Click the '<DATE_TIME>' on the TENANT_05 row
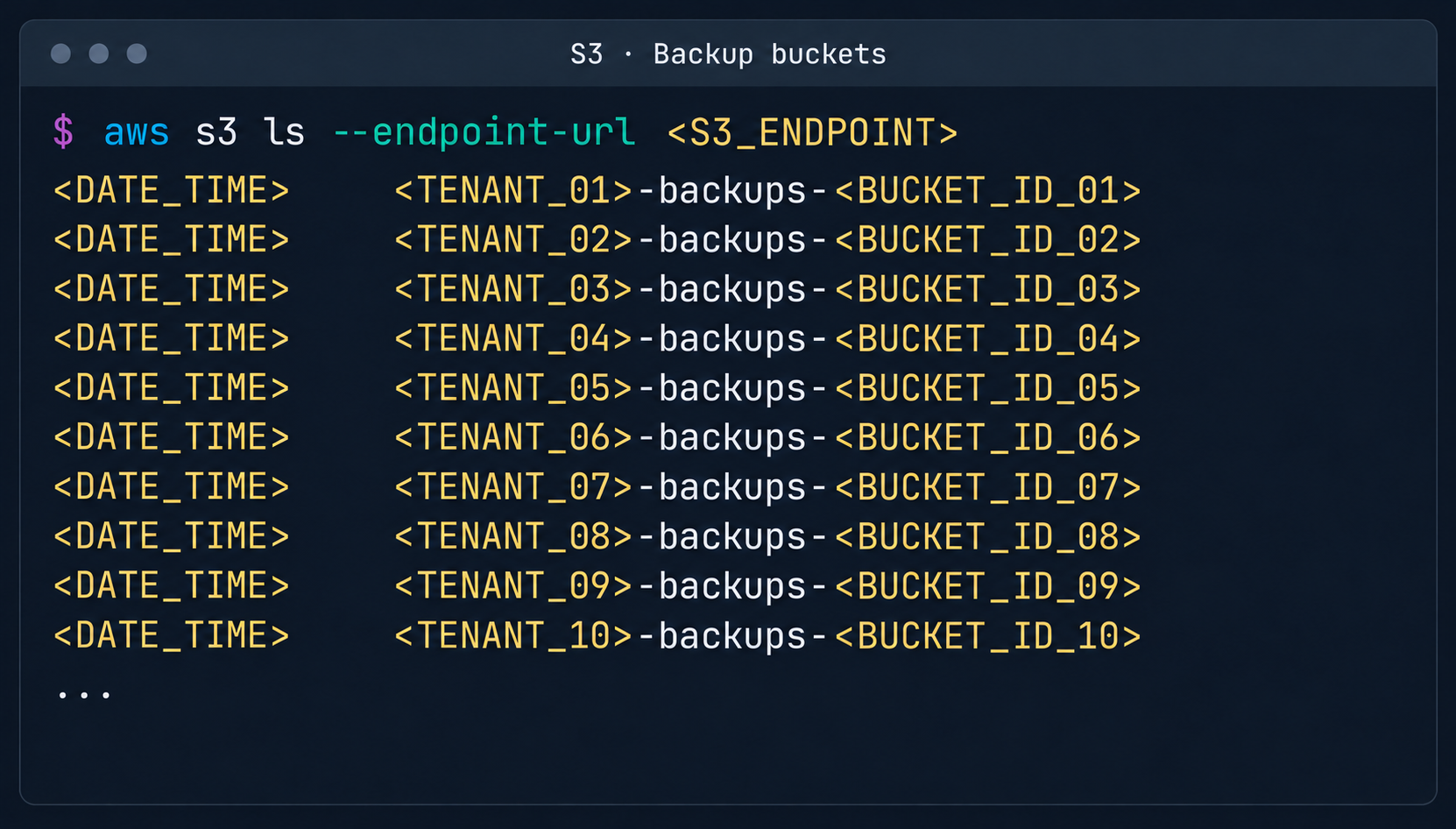The image size is (1456, 829). (x=171, y=388)
